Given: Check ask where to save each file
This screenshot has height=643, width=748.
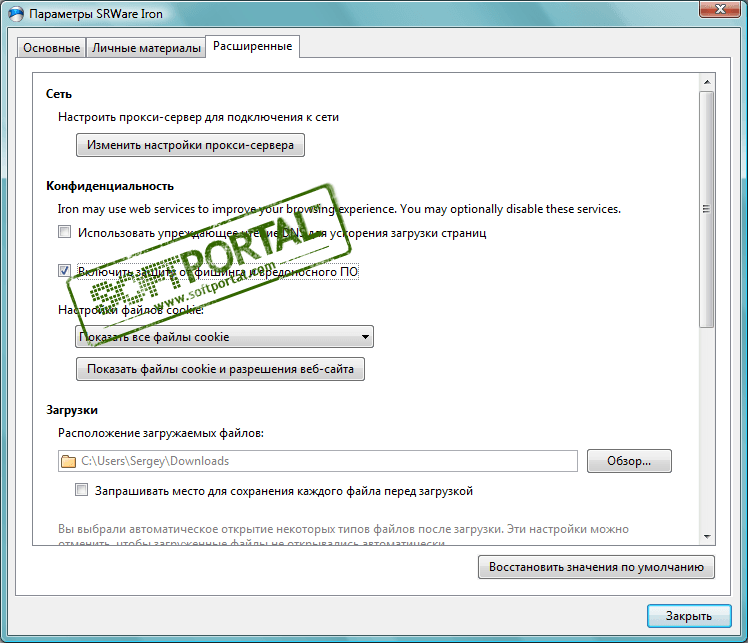Looking at the screenshot, I should tap(82, 490).
